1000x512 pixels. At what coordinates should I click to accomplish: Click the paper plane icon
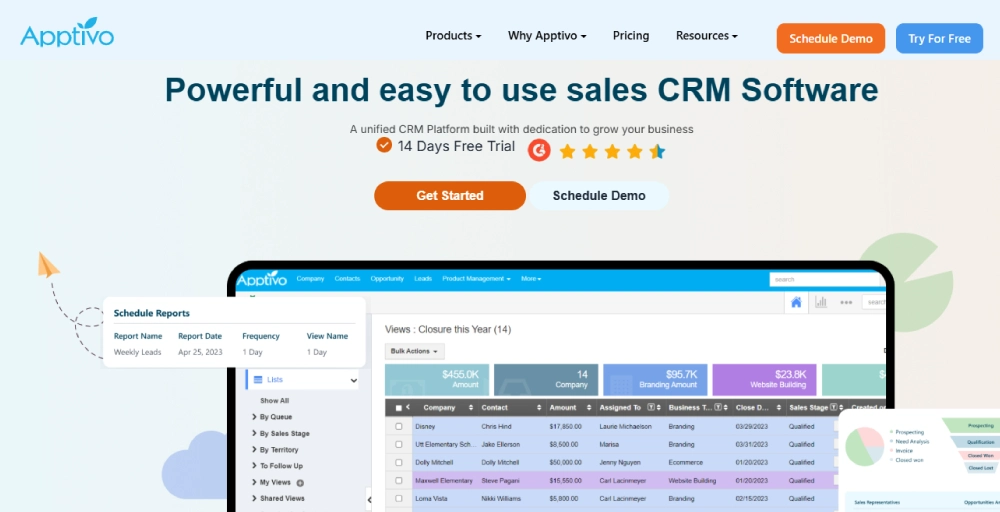48,264
